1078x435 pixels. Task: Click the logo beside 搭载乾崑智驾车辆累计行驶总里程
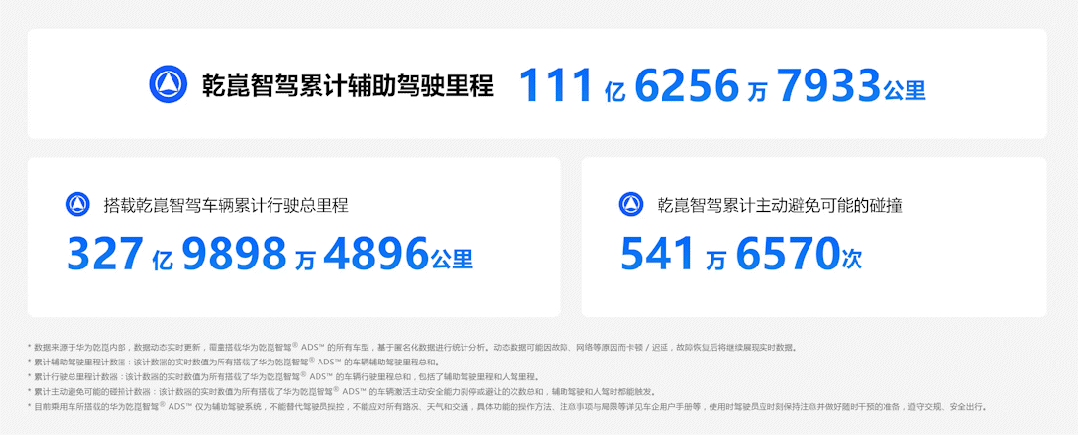pyautogui.click(x=78, y=204)
